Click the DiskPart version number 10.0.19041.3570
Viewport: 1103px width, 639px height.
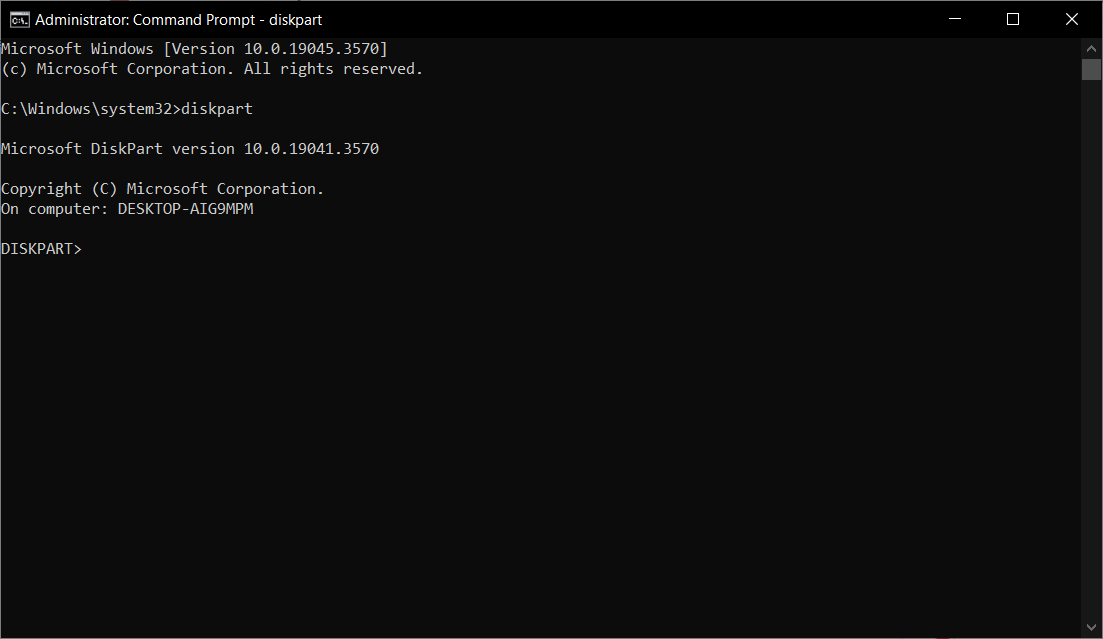312,148
